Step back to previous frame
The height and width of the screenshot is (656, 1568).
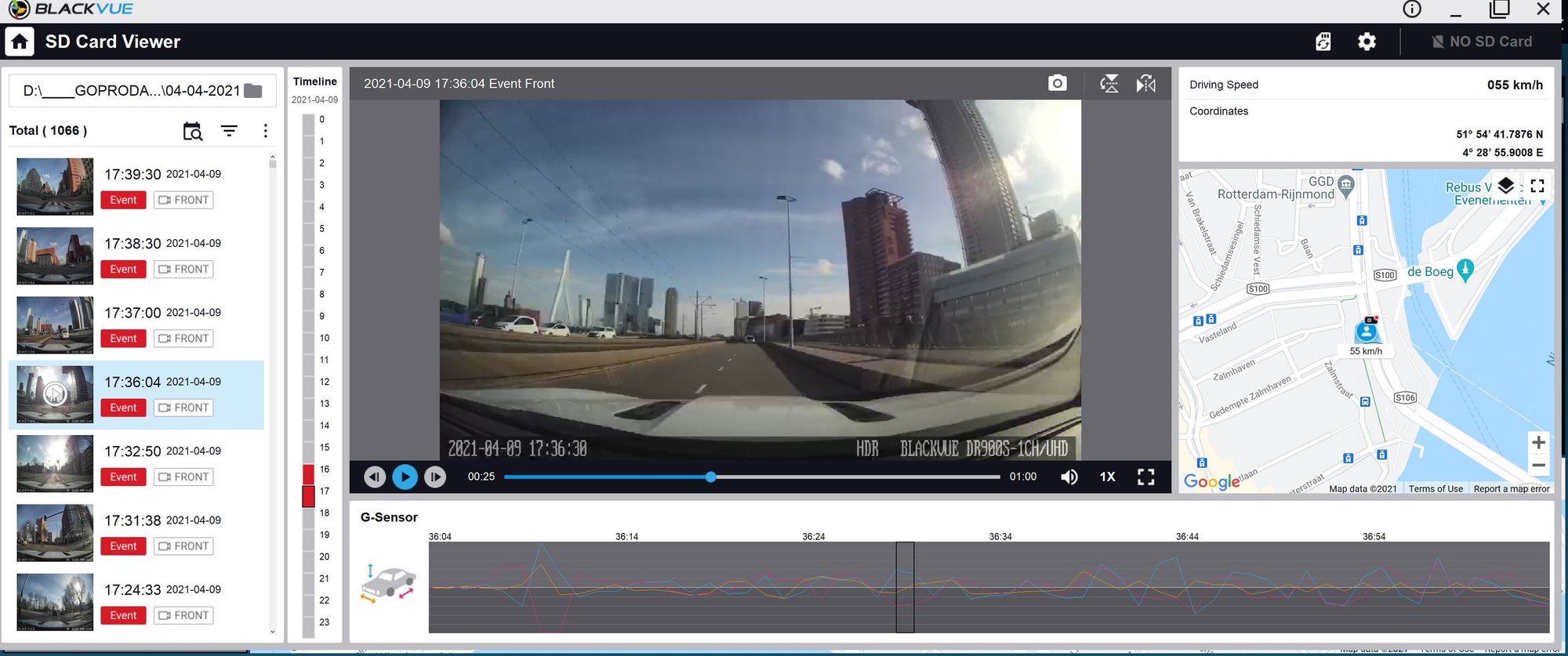click(375, 477)
